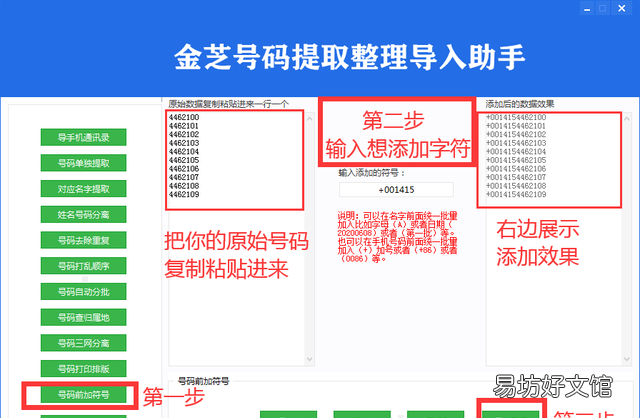Click the +0014154462106 result line
This screenshot has height=418, width=640.
516,169
